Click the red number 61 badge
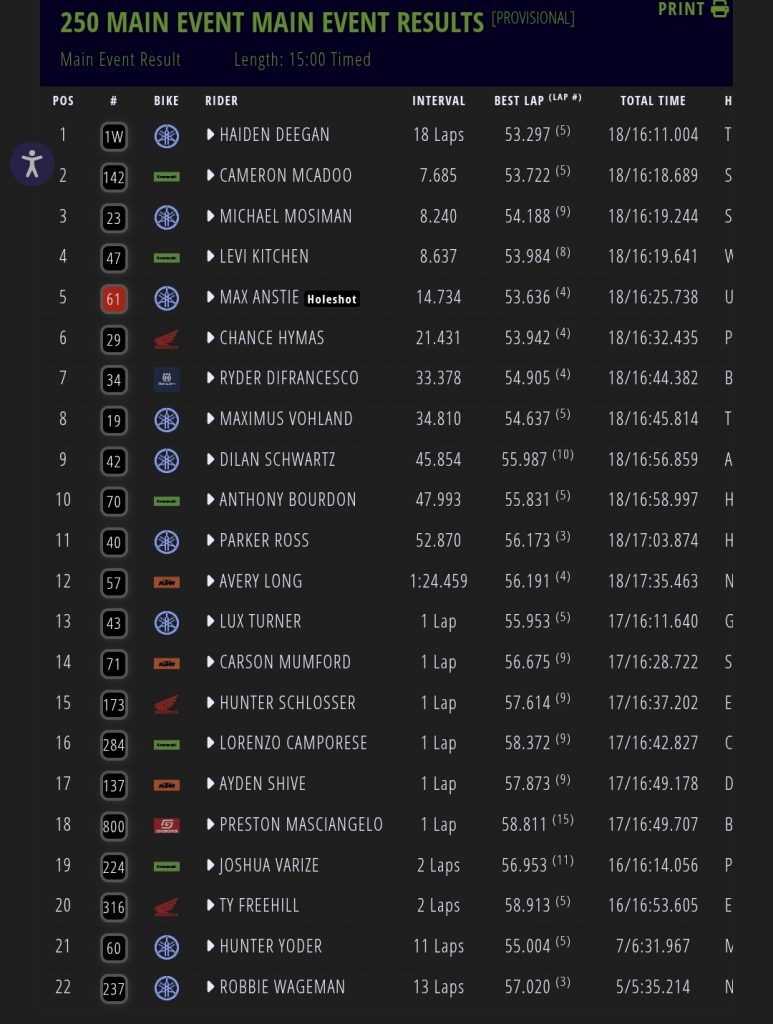This screenshot has width=773, height=1024. click(x=114, y=298)
